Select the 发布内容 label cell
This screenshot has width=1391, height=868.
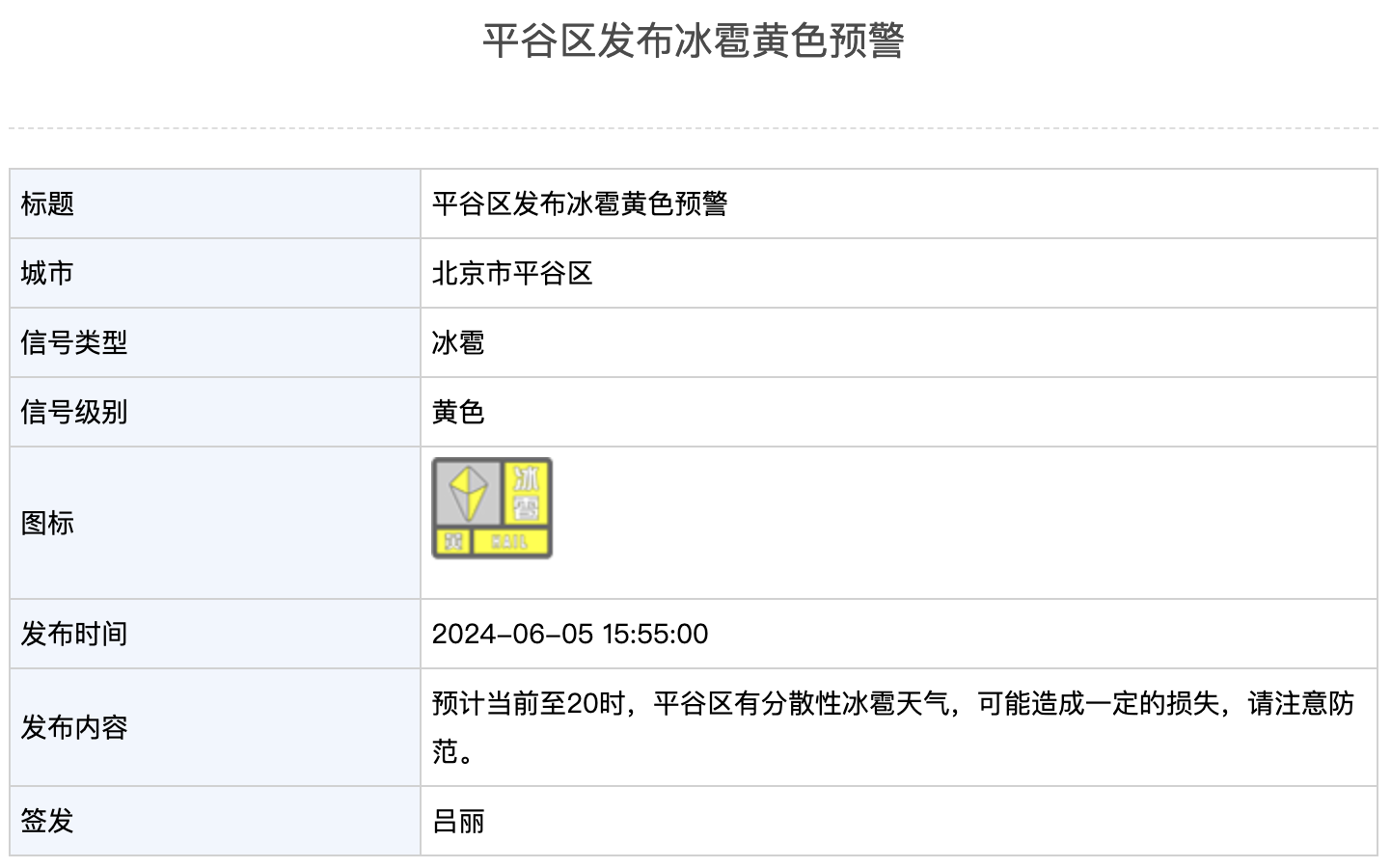(215, 727)
